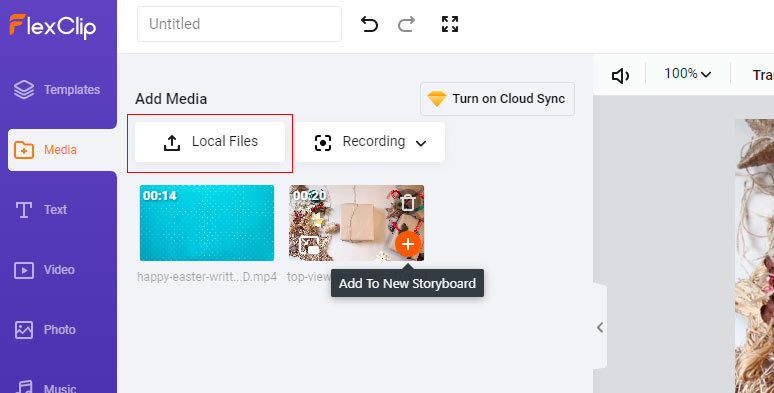The image size is (774, 393).
Task: Upload from Local Files
Action: 210,142
